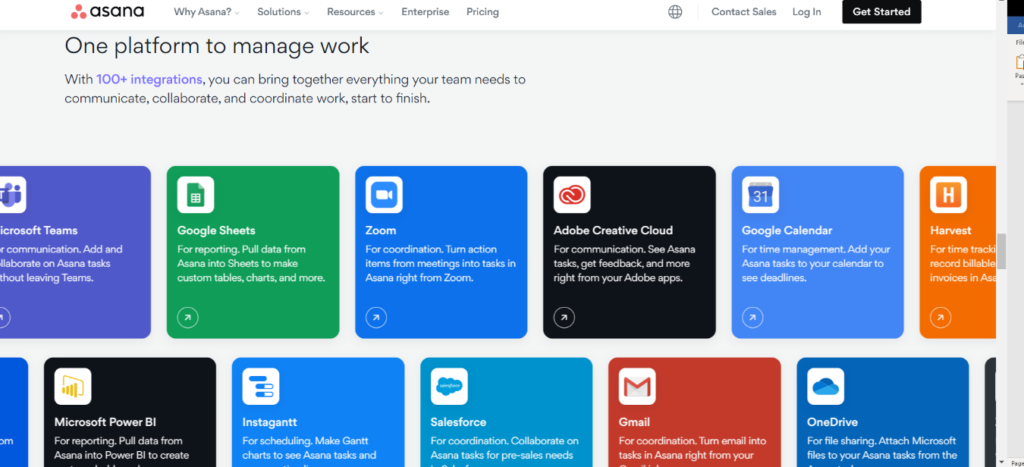The image size is (1024, 467).
Task: Click the Gmail envelope icon
Action: pos(637,387)
